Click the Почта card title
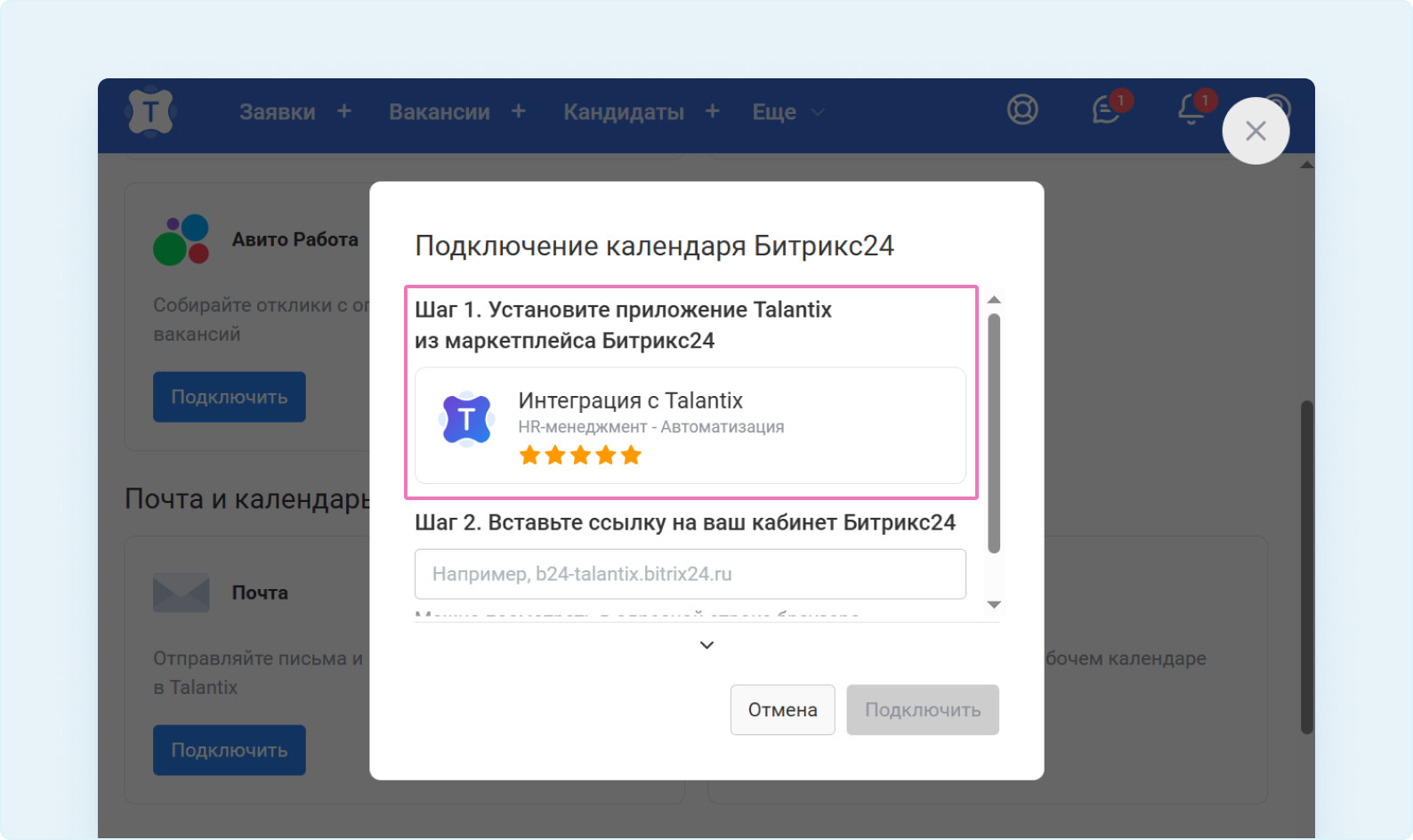The width and height of the screenshot is (1413, 840). point(260,593)
